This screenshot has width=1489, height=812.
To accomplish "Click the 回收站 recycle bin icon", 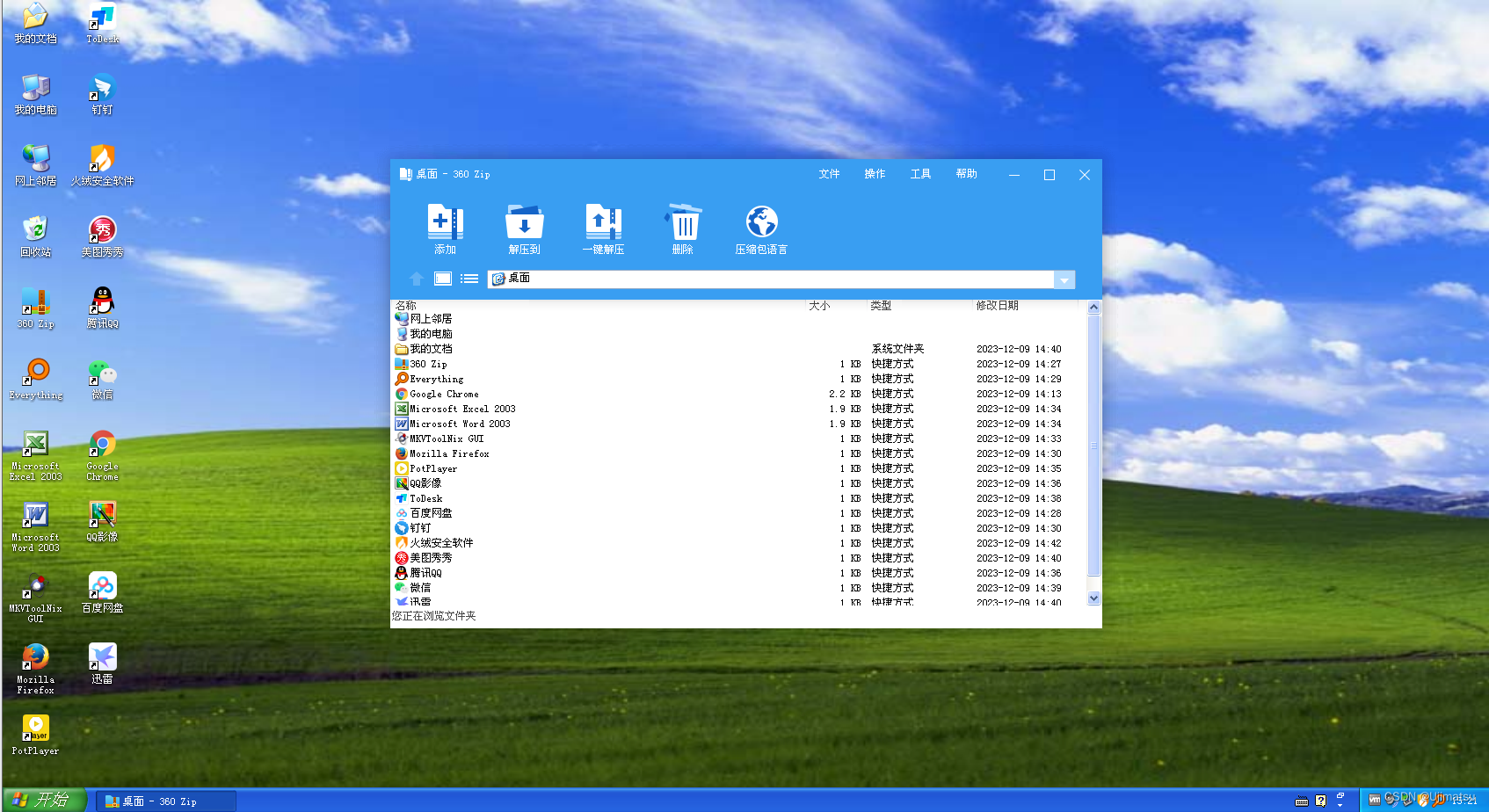I will pyautogui.click(x=35, y=236).
